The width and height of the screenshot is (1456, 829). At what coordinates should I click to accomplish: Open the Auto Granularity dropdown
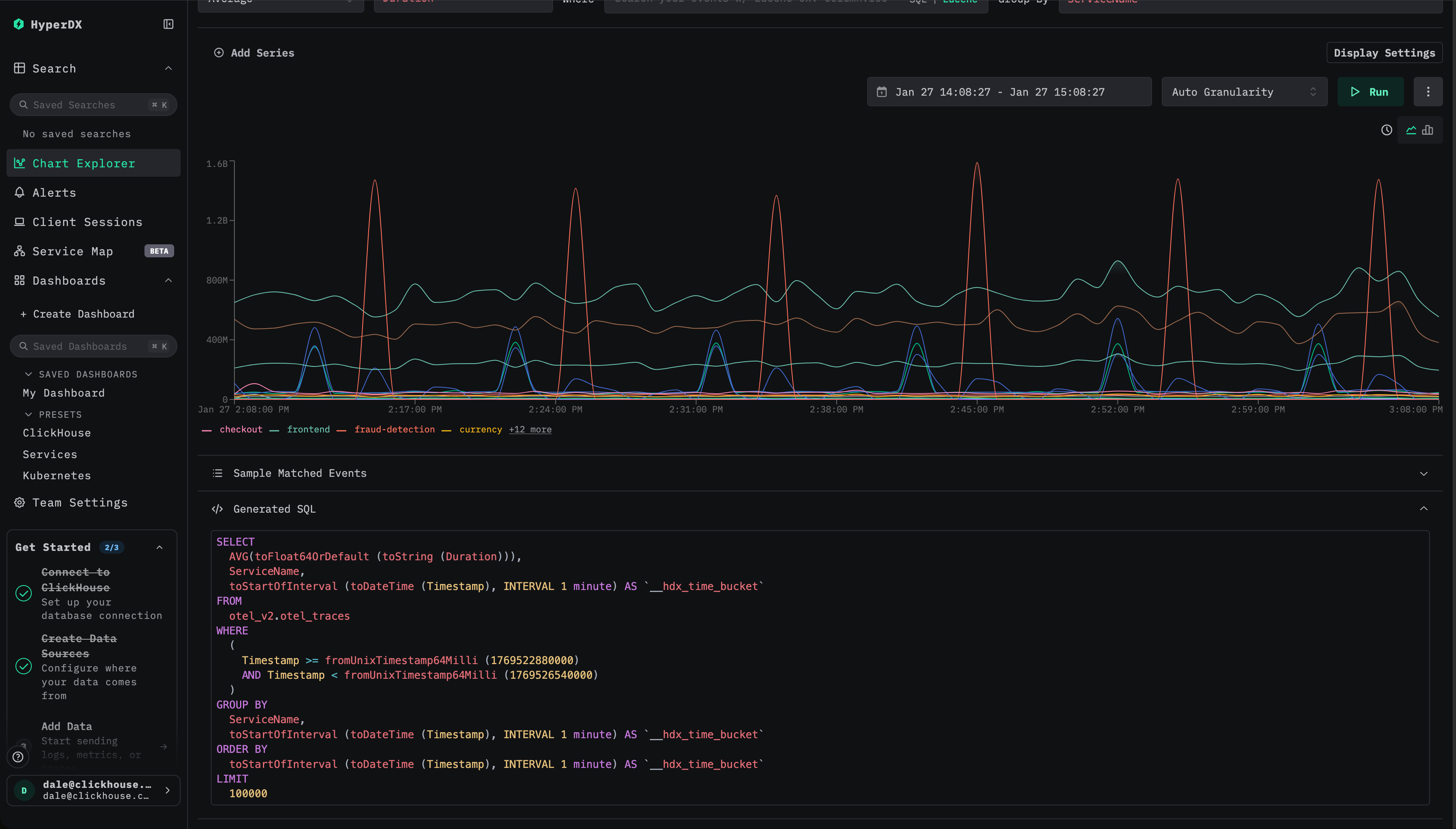click(1244, 91)
